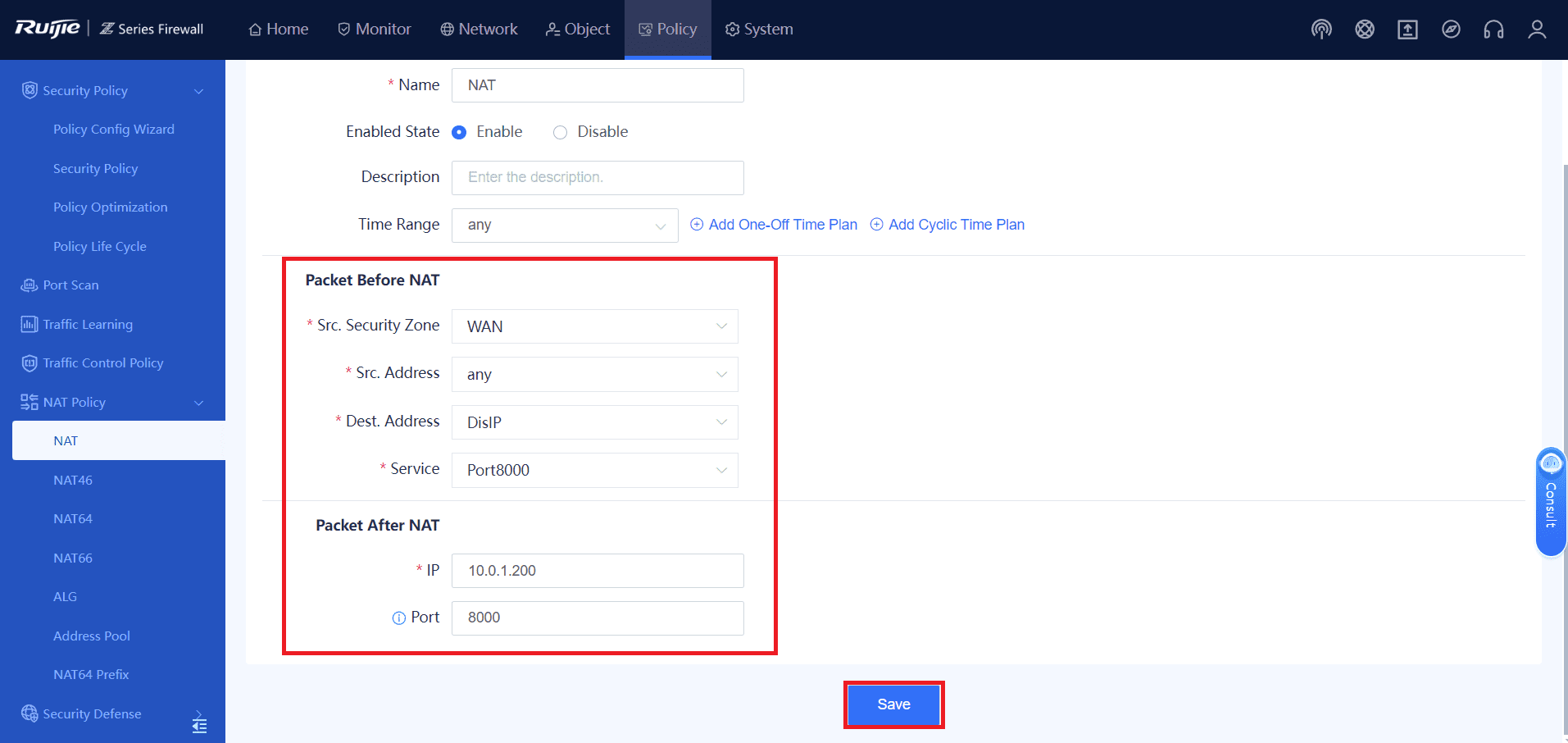Image resolution: width=1568 pixels, height=743 pixels.
Task: Click the Name input field
Action: (x=598, y=85)
